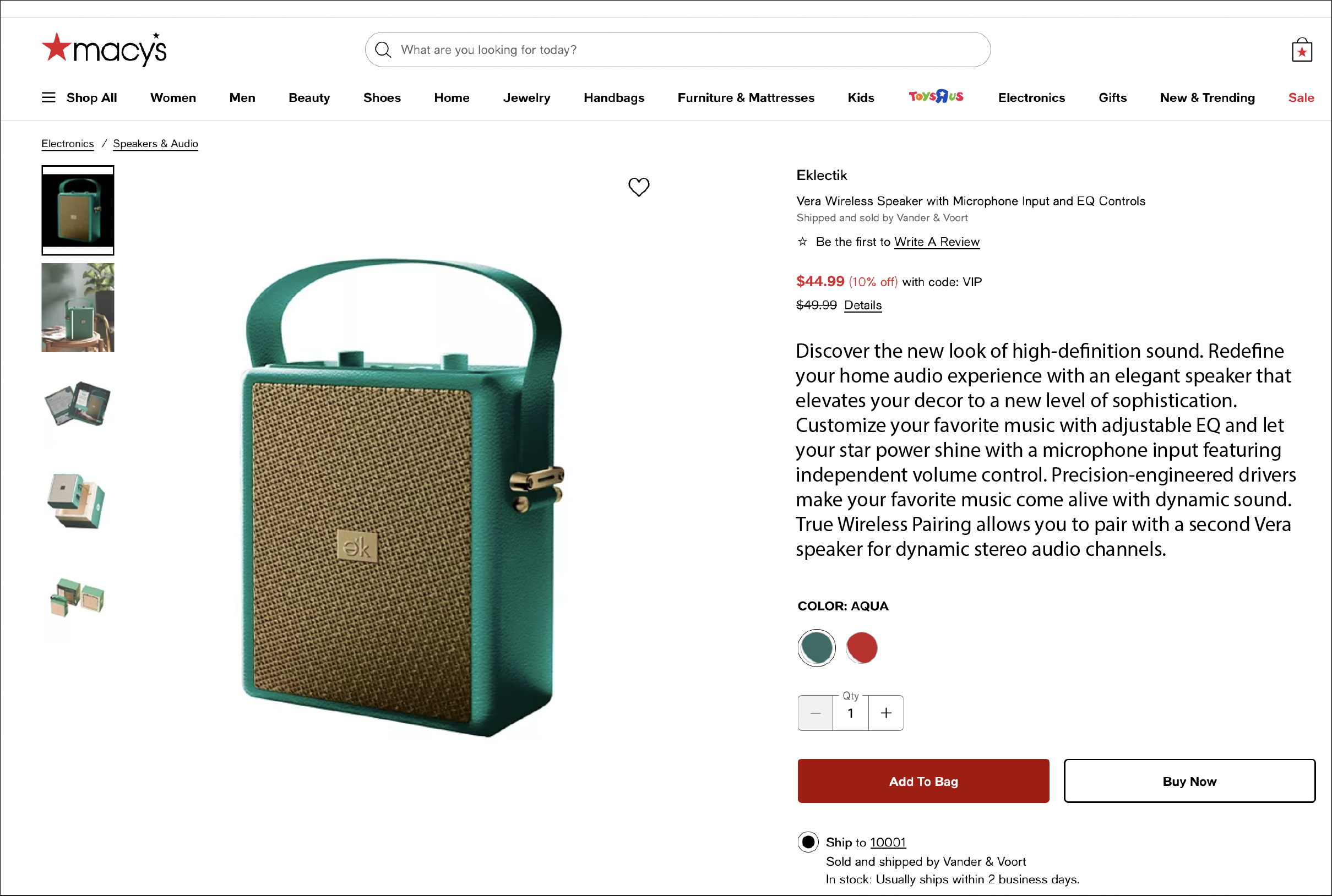Decrease quantity with the minus button
Screen dimensions: 1332x896
[x=815, y=713]
